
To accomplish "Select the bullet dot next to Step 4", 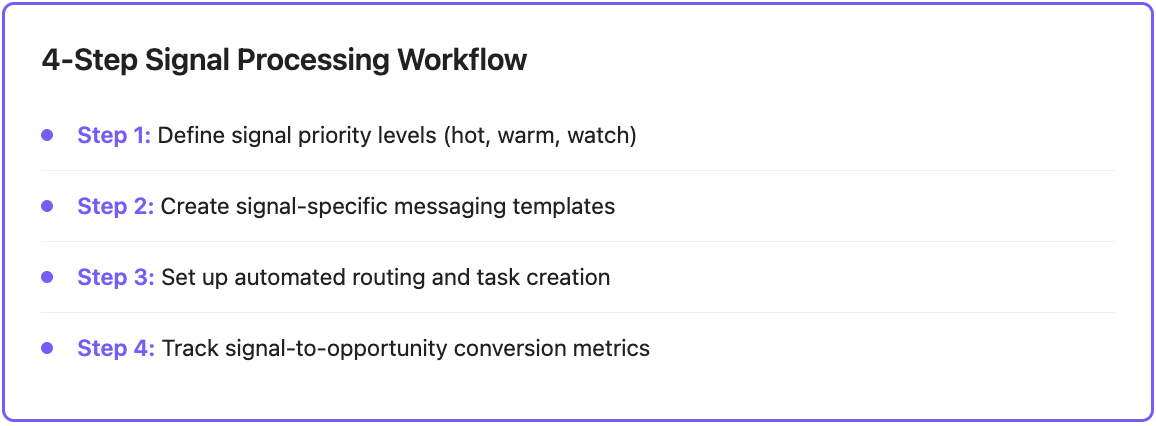I will coord(47,348).
